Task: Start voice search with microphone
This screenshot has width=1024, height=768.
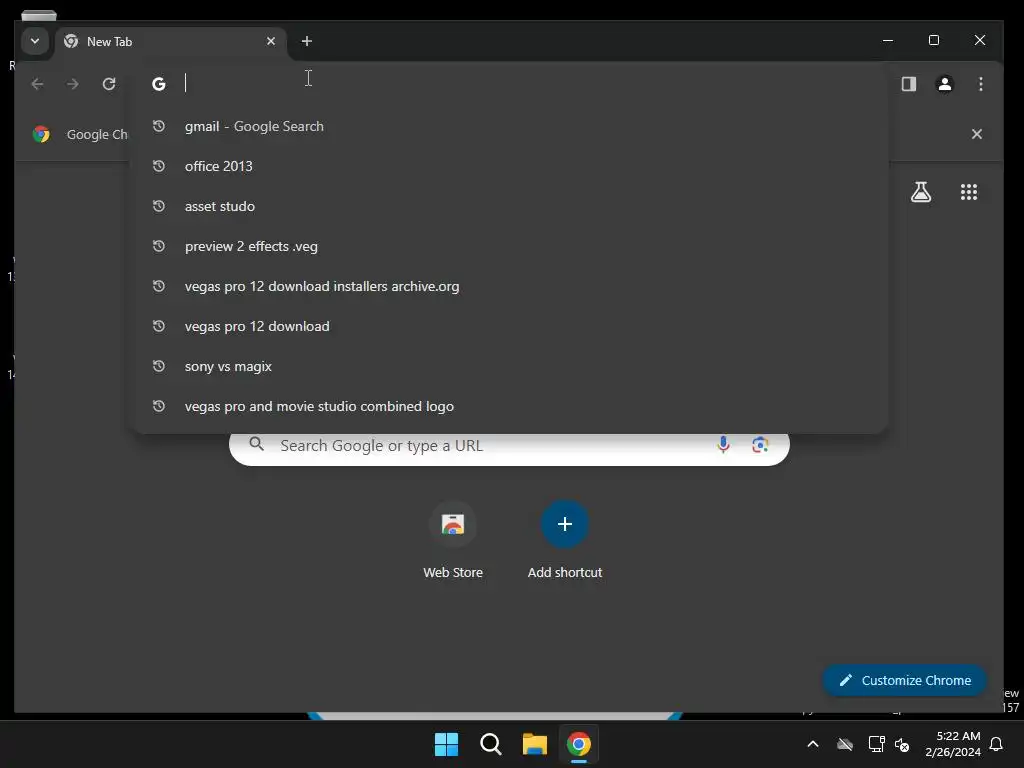Action: click(x=723, y=445)
